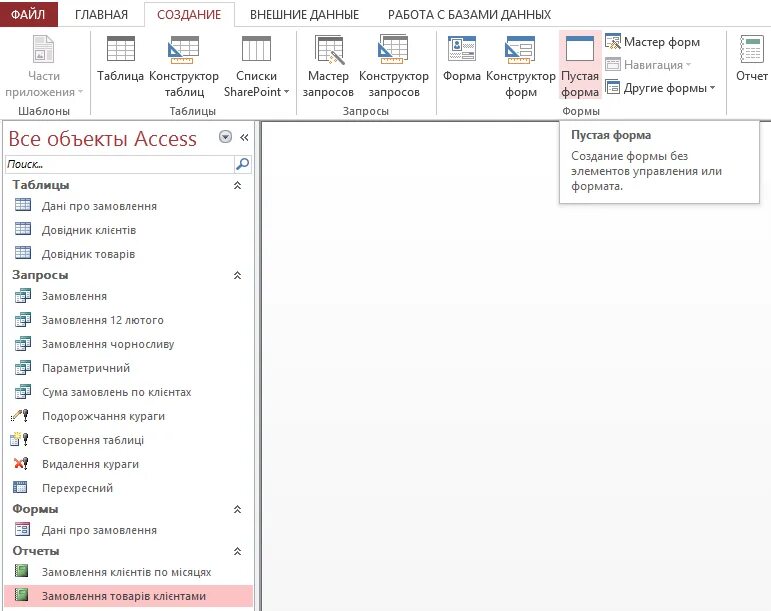Collapse the Формы group
The image size is (771, 611).
click(x=237, y=509)
